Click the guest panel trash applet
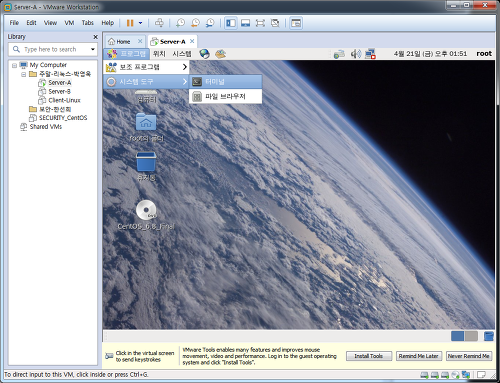The image size is (500, 383). (x=489, y=336)
